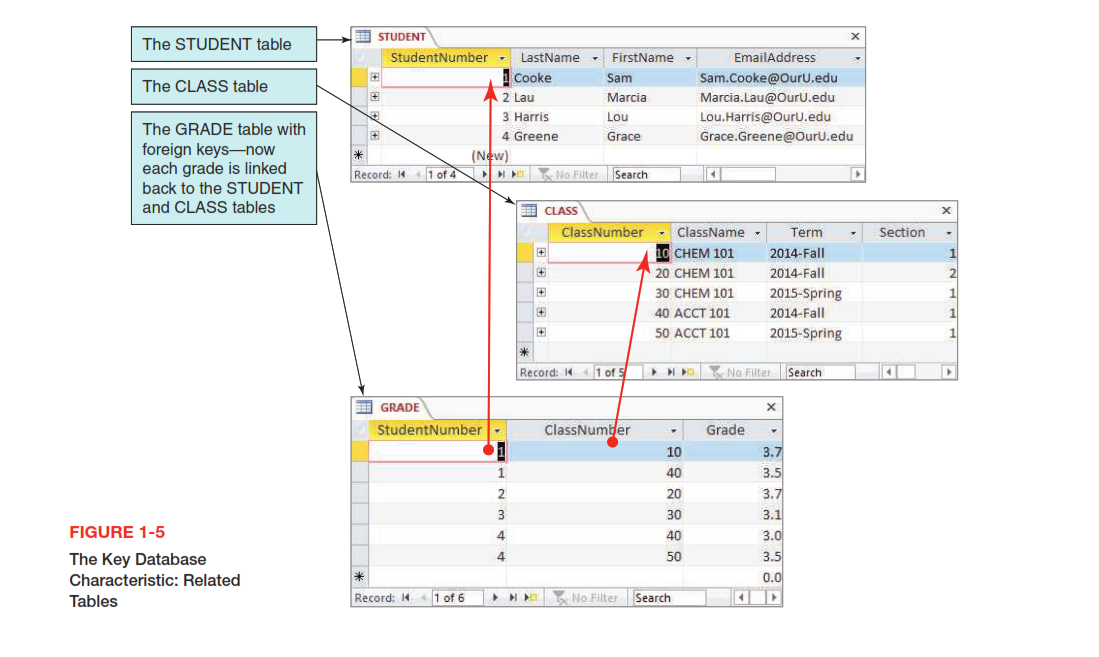Click No Filter indicator in STUDENT window

pos(568,175)
